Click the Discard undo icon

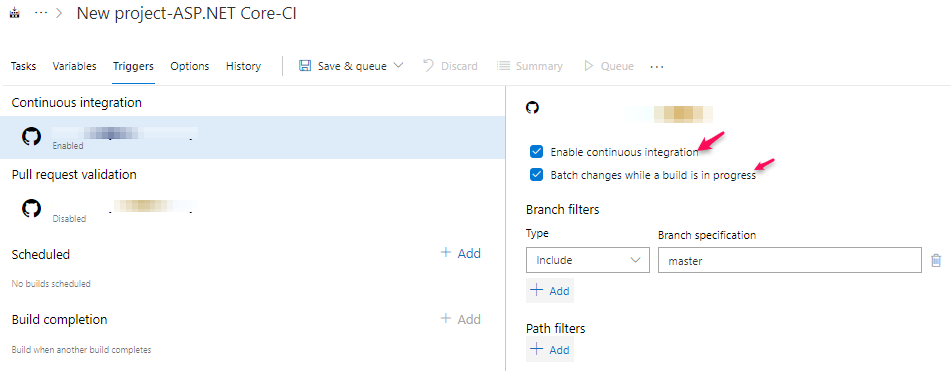(429, 65)
